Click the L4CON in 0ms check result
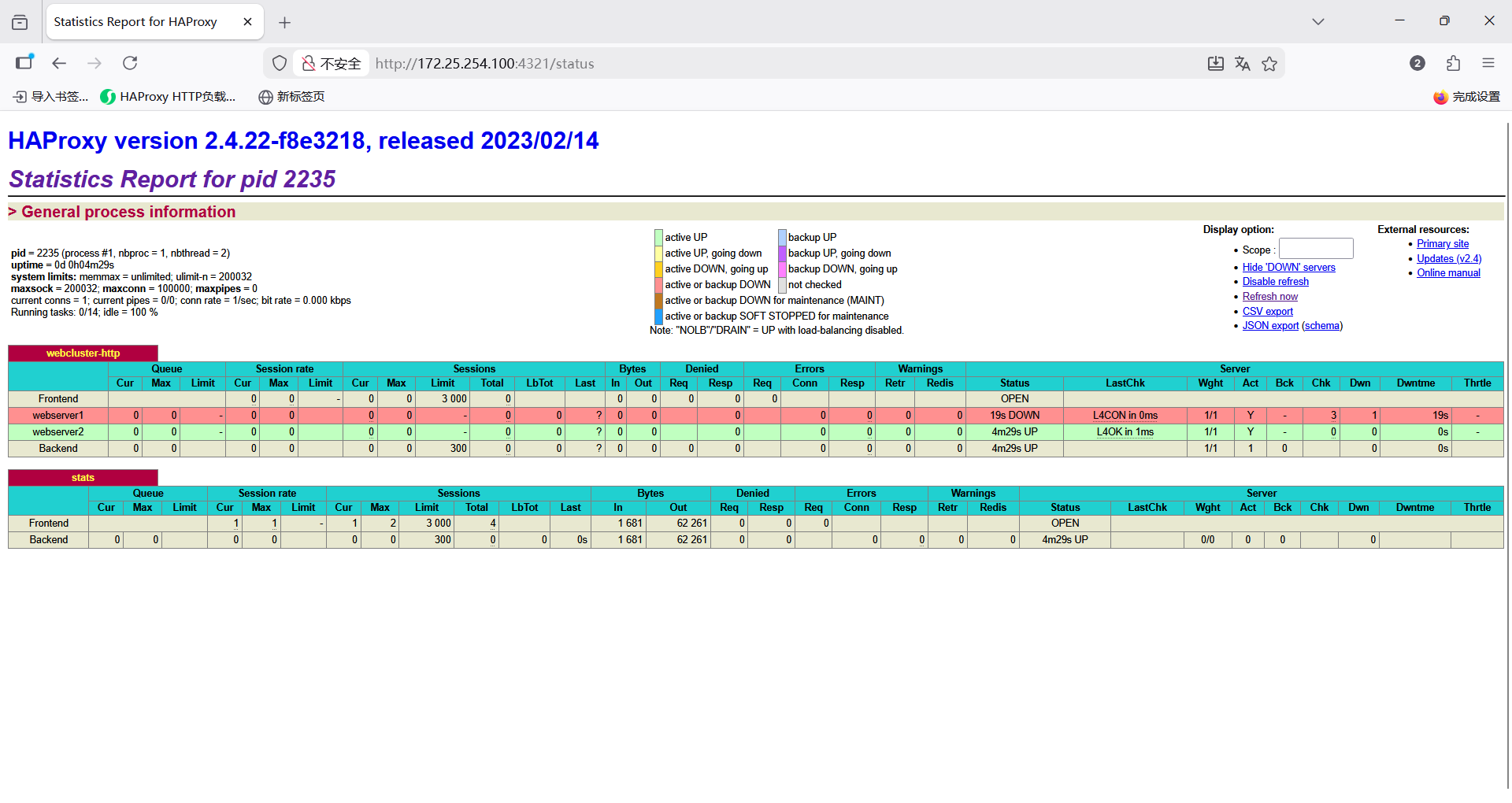The image size is (1512, 803). click(x=1125, y=416)
